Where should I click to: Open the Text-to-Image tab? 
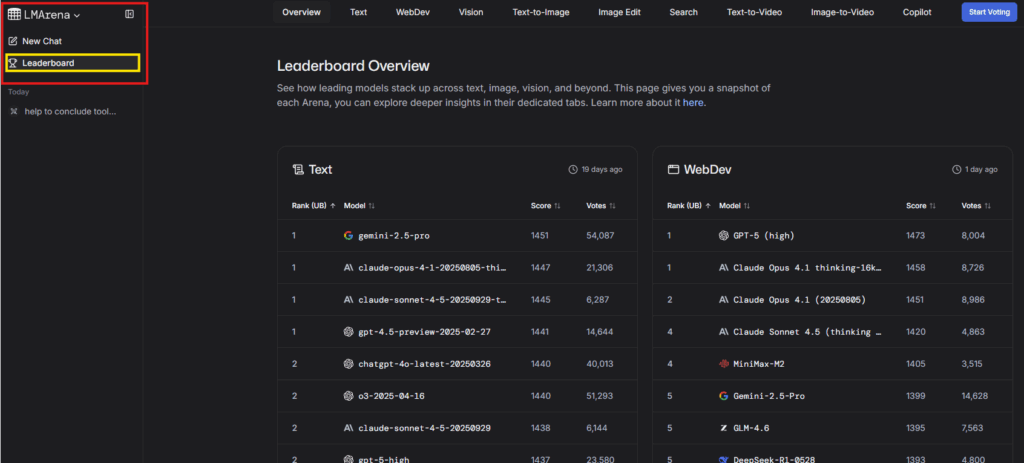pos(541,12)
